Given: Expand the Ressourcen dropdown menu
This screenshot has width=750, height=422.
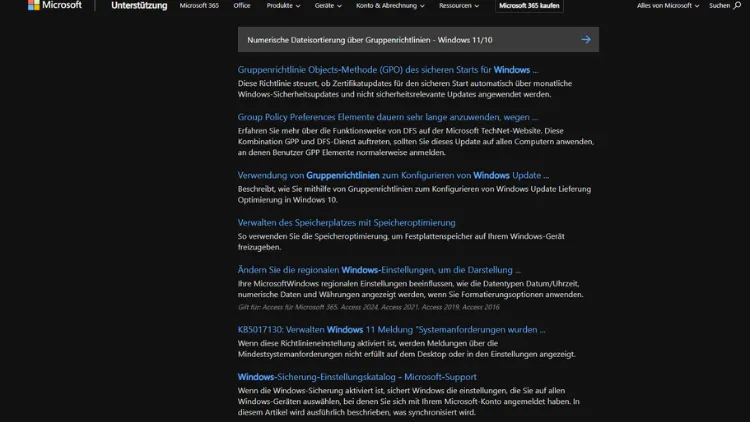Looking at the screenshot, I should point(459,6).
